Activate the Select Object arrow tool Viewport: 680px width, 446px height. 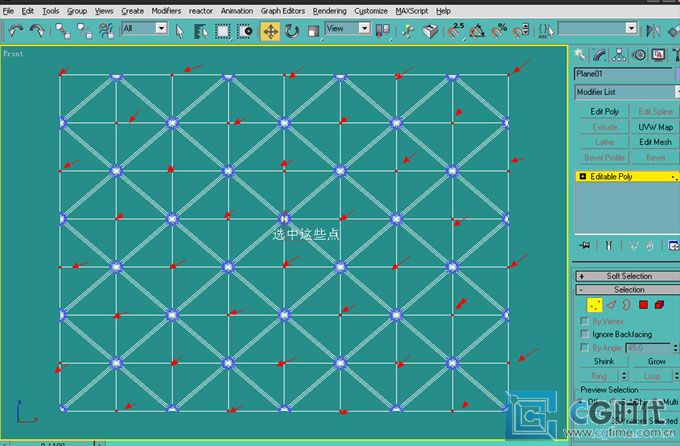(x=180, y=31)
